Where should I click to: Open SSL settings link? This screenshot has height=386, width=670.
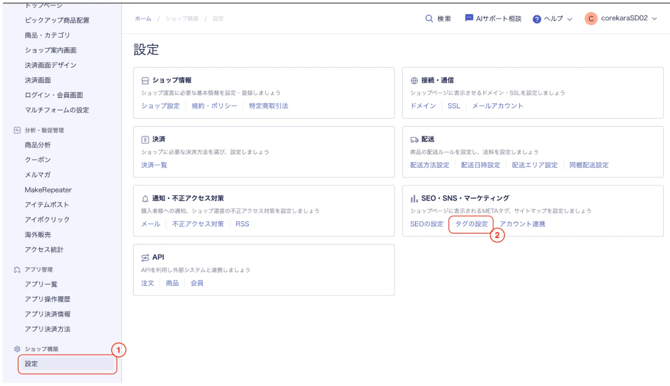(454, 106)
